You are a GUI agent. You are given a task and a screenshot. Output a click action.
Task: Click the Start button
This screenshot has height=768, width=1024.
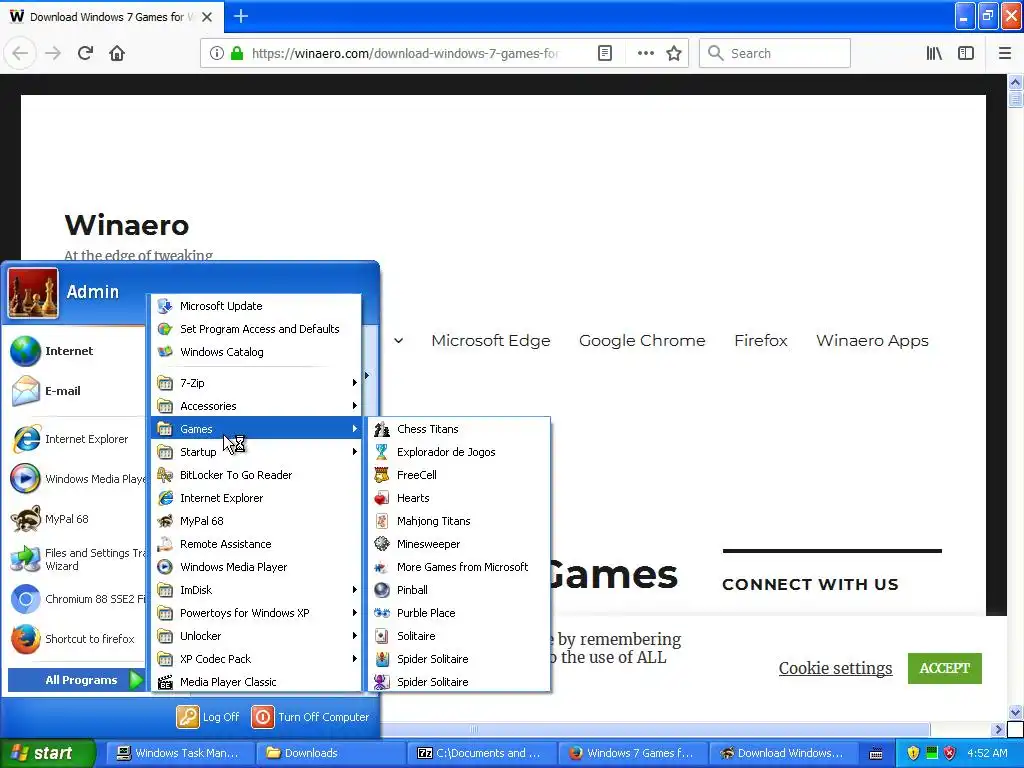(47, 753)
